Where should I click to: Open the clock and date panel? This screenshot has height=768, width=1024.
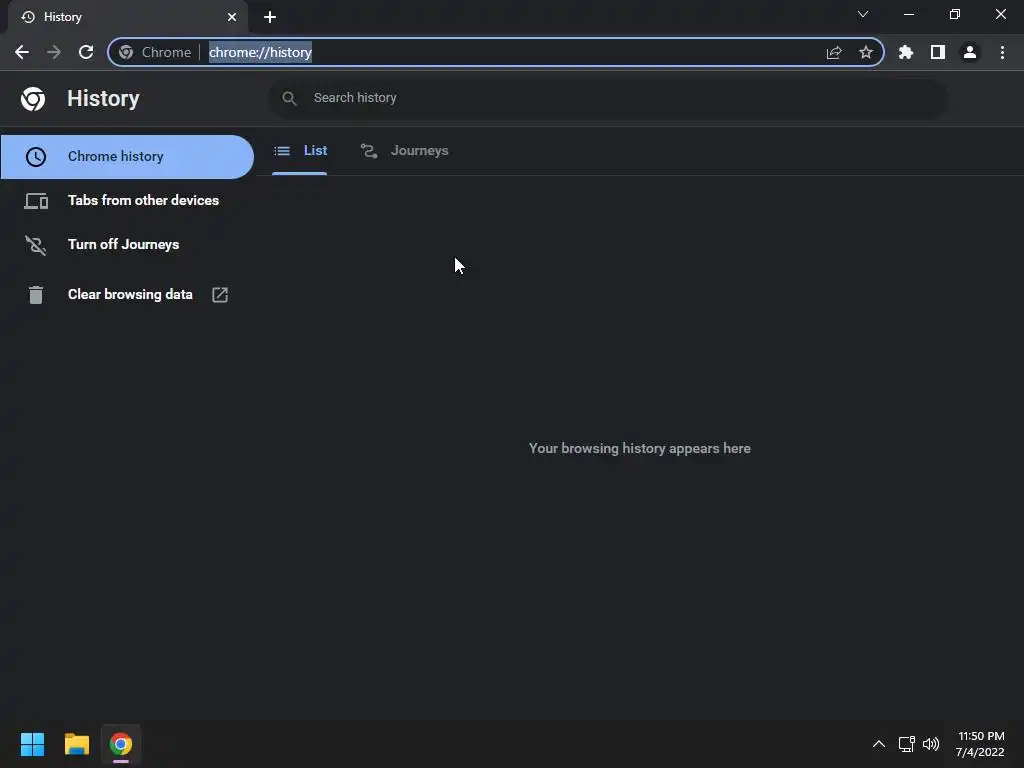980,744
